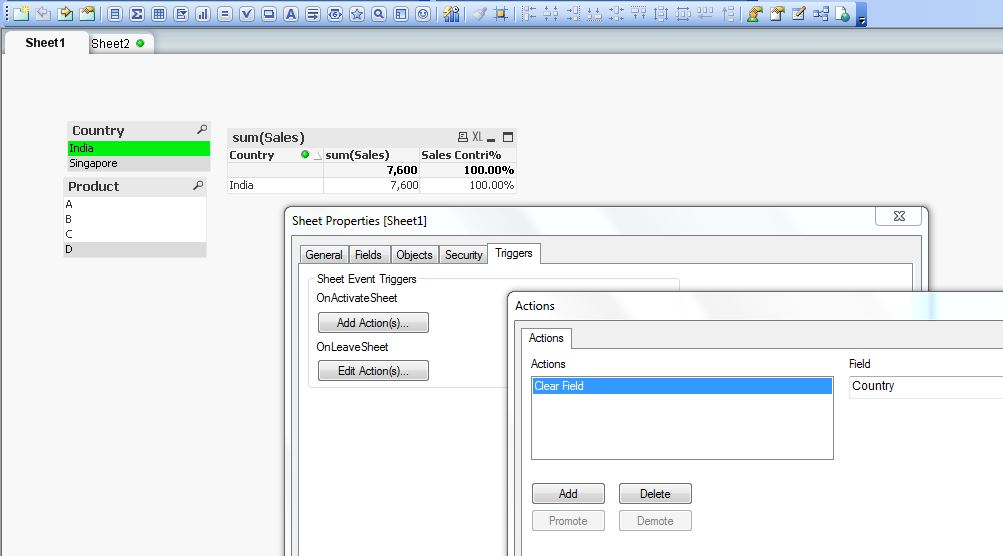This screenshot has height=556, width=1003.
Task: Create a Search Object with the magnifier icon
Action: [379, 13]
